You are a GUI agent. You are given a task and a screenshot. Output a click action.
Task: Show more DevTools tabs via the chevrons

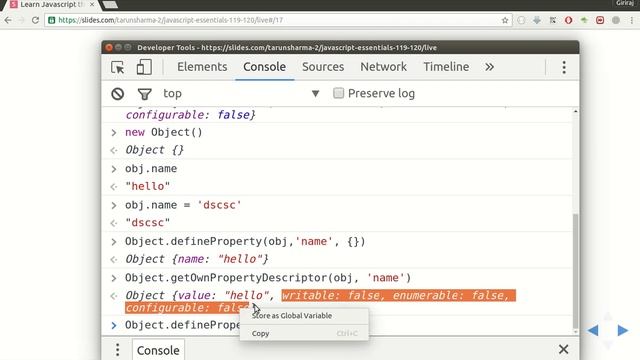(489, 67)
